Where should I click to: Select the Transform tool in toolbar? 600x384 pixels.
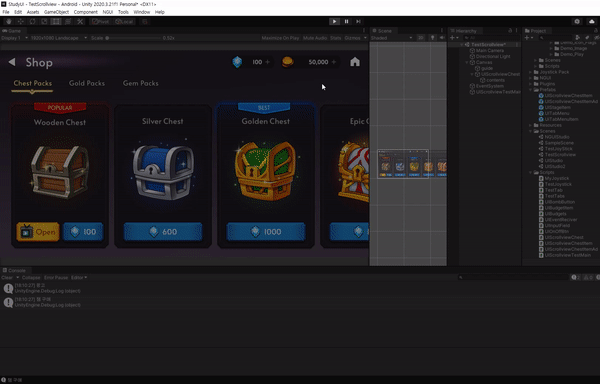pos(68,22)
